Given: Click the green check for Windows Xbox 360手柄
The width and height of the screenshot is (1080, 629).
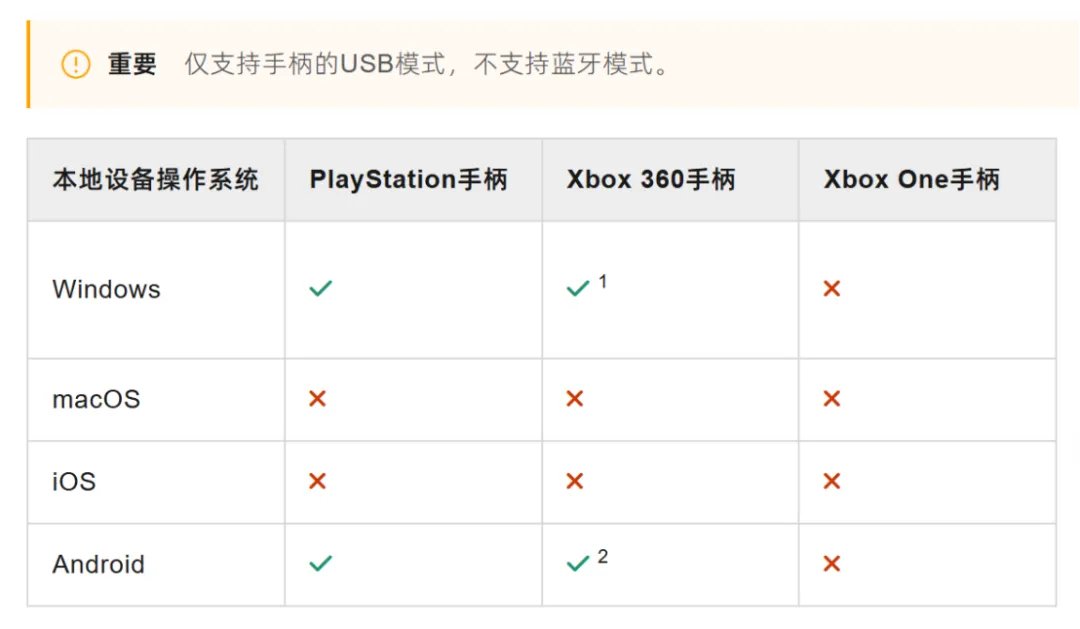Looking at the screenshot, I should coord(578,288).
